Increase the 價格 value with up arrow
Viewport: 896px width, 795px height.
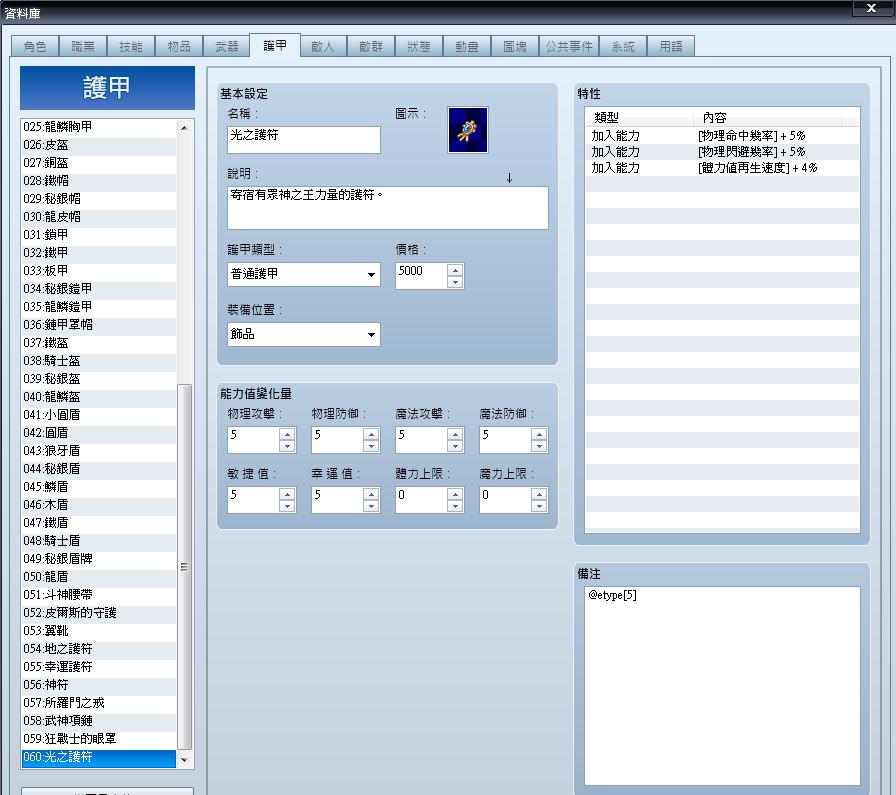pos(455,270)
